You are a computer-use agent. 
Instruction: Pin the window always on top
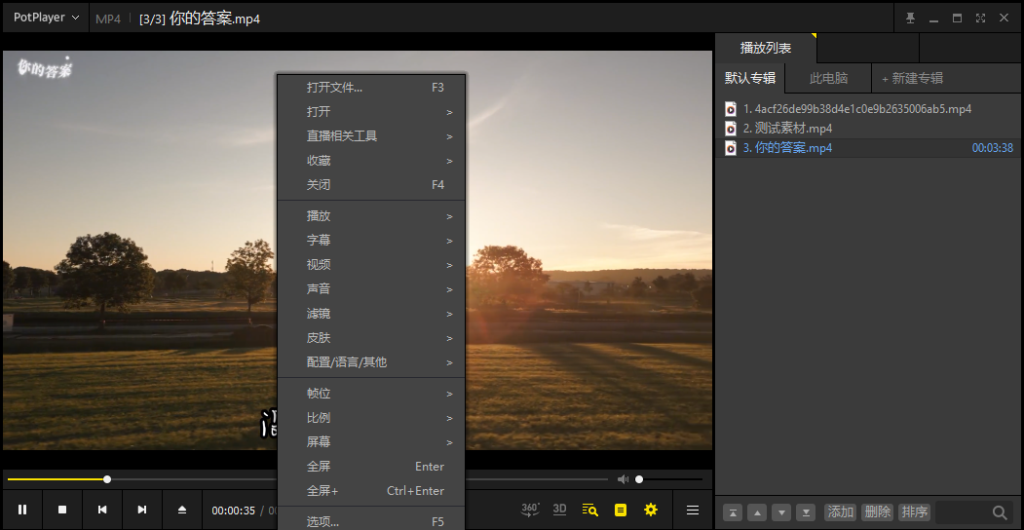tap(910, 18)
